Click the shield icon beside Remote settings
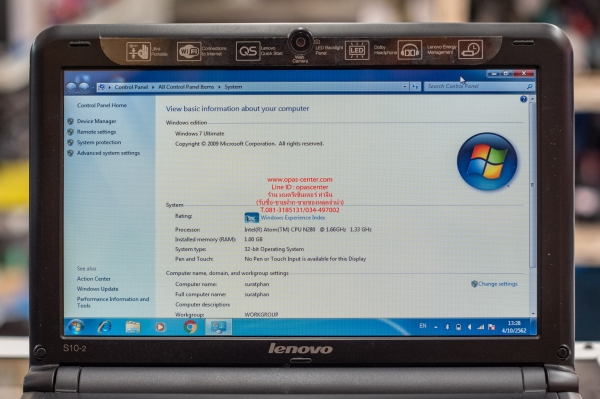 [x=70, y=132]
